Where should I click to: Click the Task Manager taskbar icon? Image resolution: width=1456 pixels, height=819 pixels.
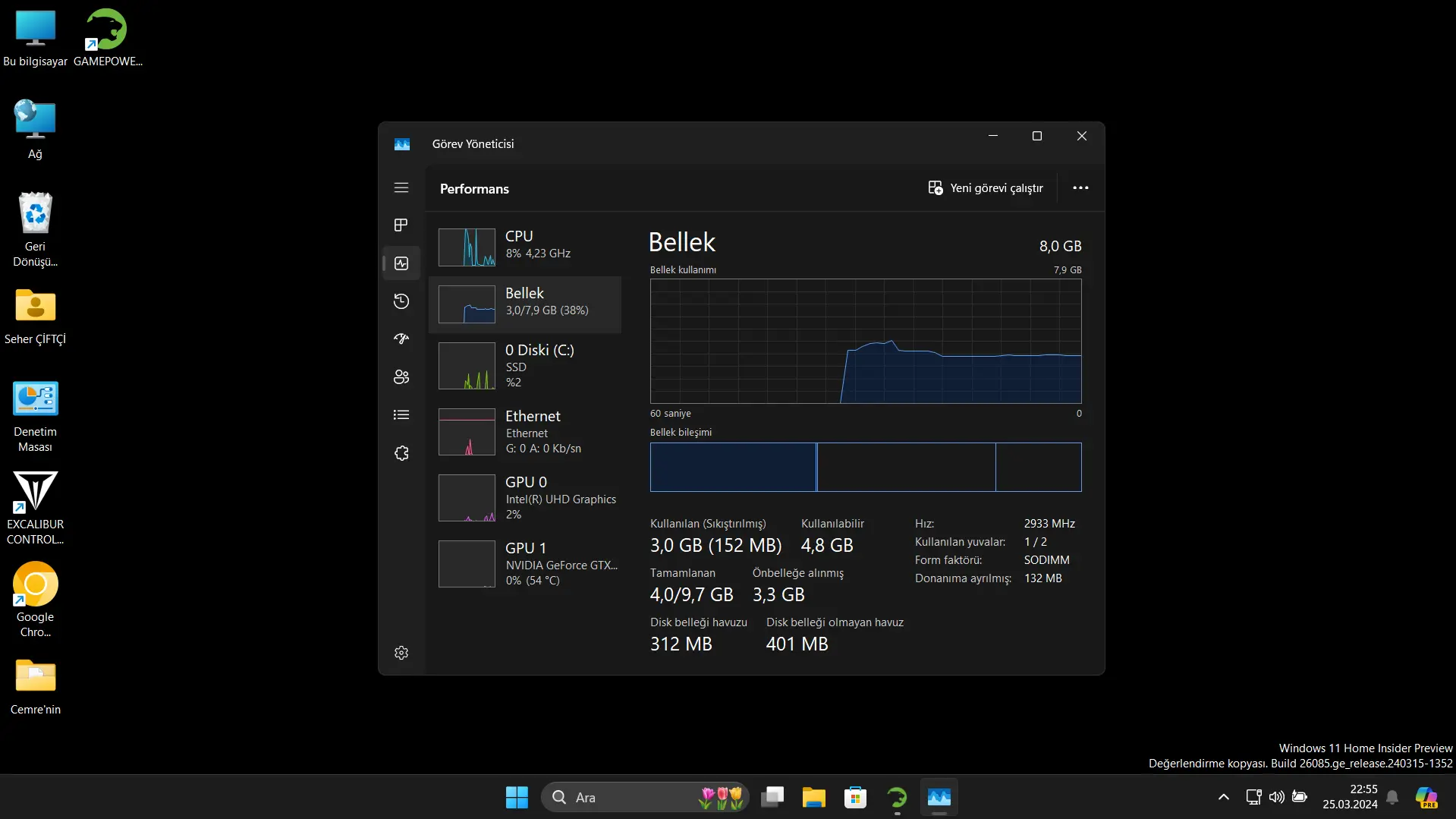click(x=939, y=797)
